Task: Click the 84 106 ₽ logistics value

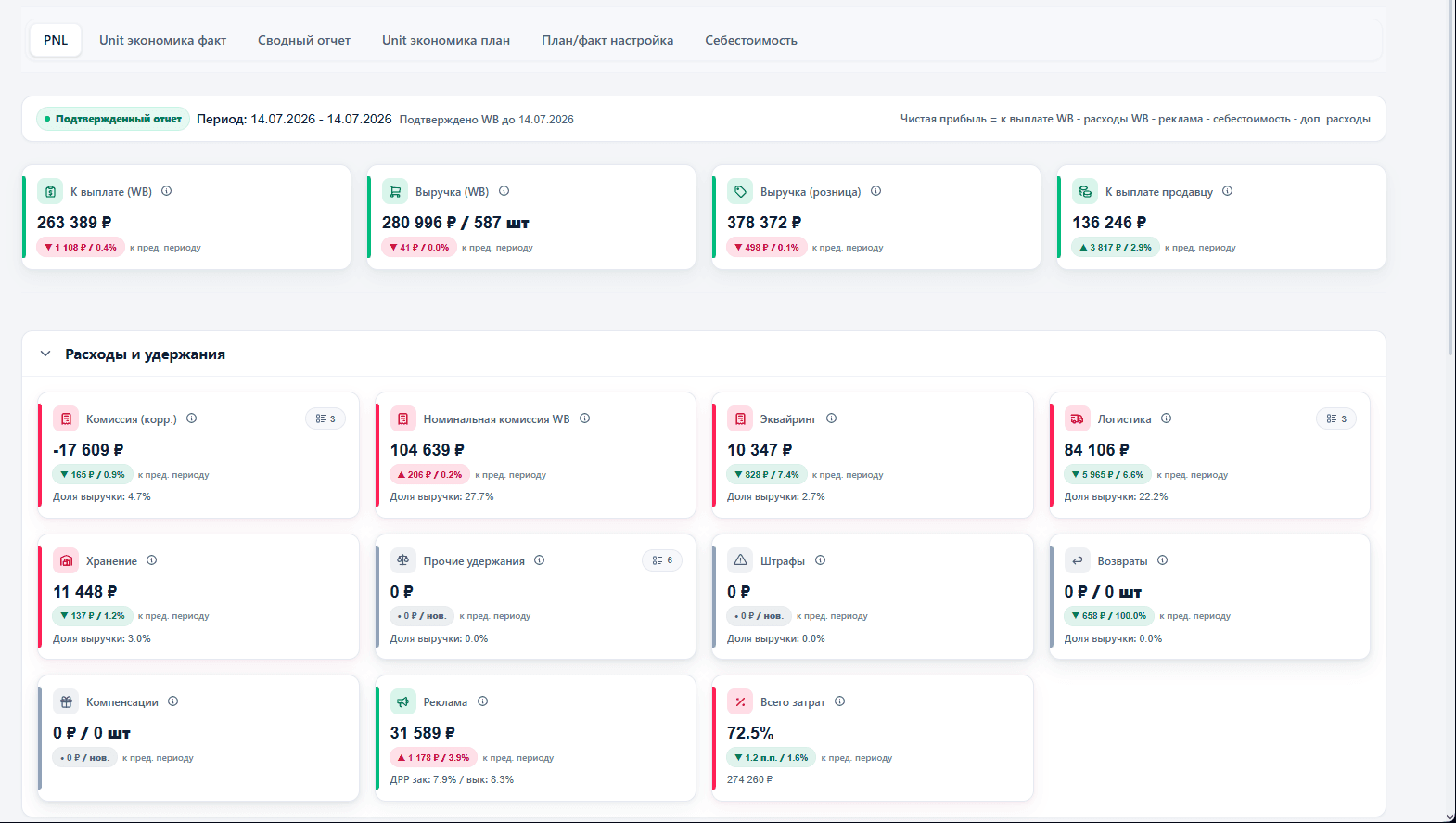Action: [1097, 450]
